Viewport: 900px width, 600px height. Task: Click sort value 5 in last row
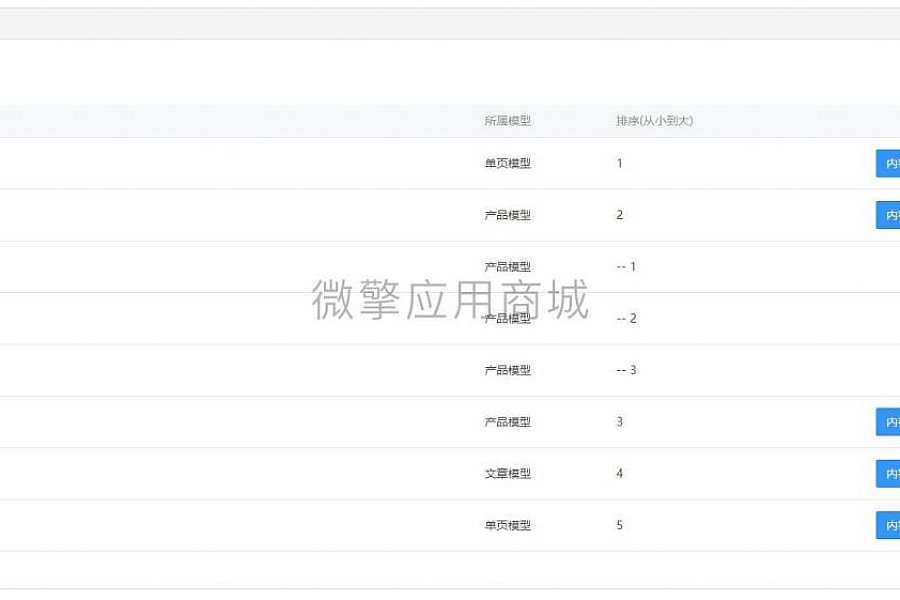point(619,525)
